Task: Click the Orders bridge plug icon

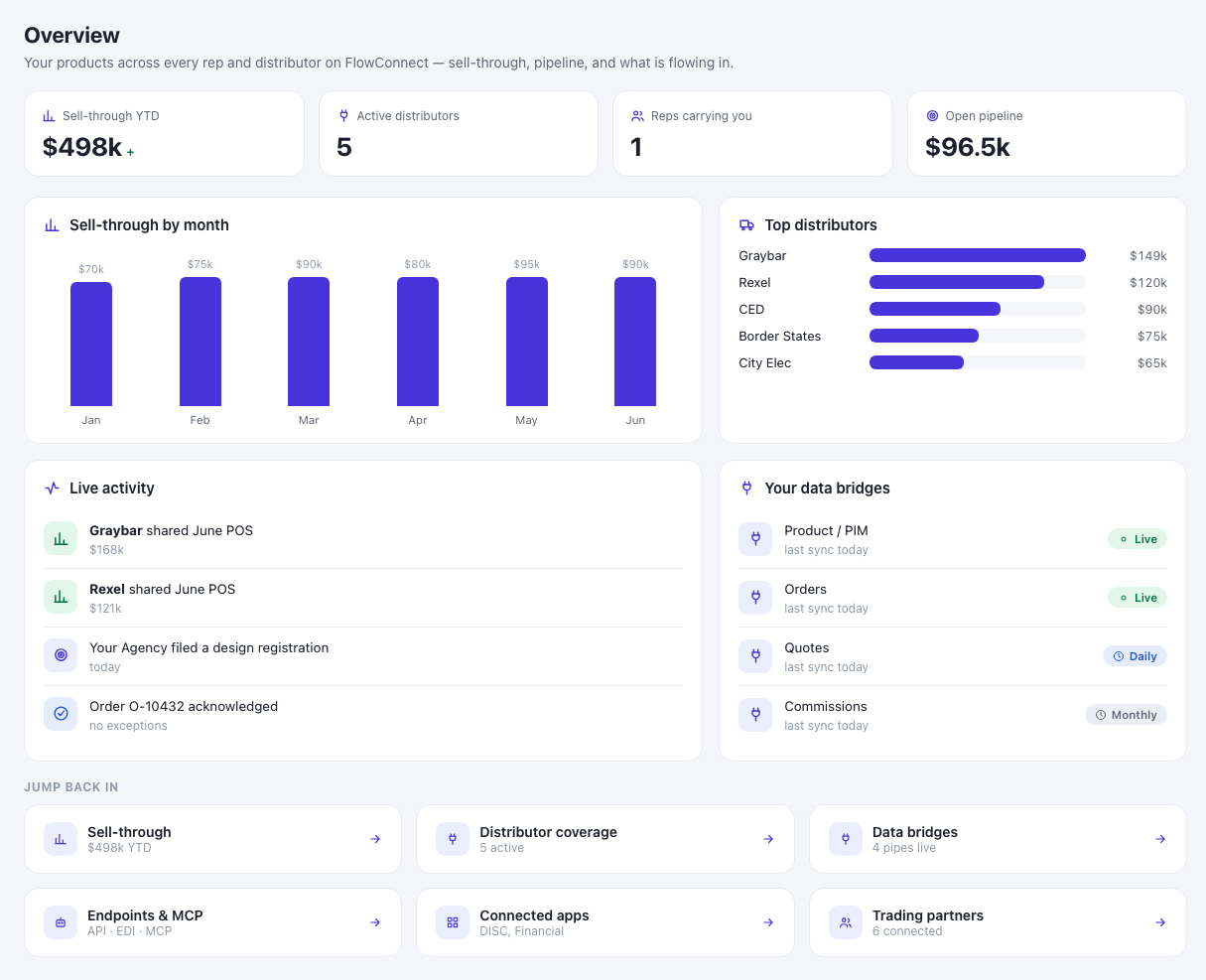Action: (755, 598)
